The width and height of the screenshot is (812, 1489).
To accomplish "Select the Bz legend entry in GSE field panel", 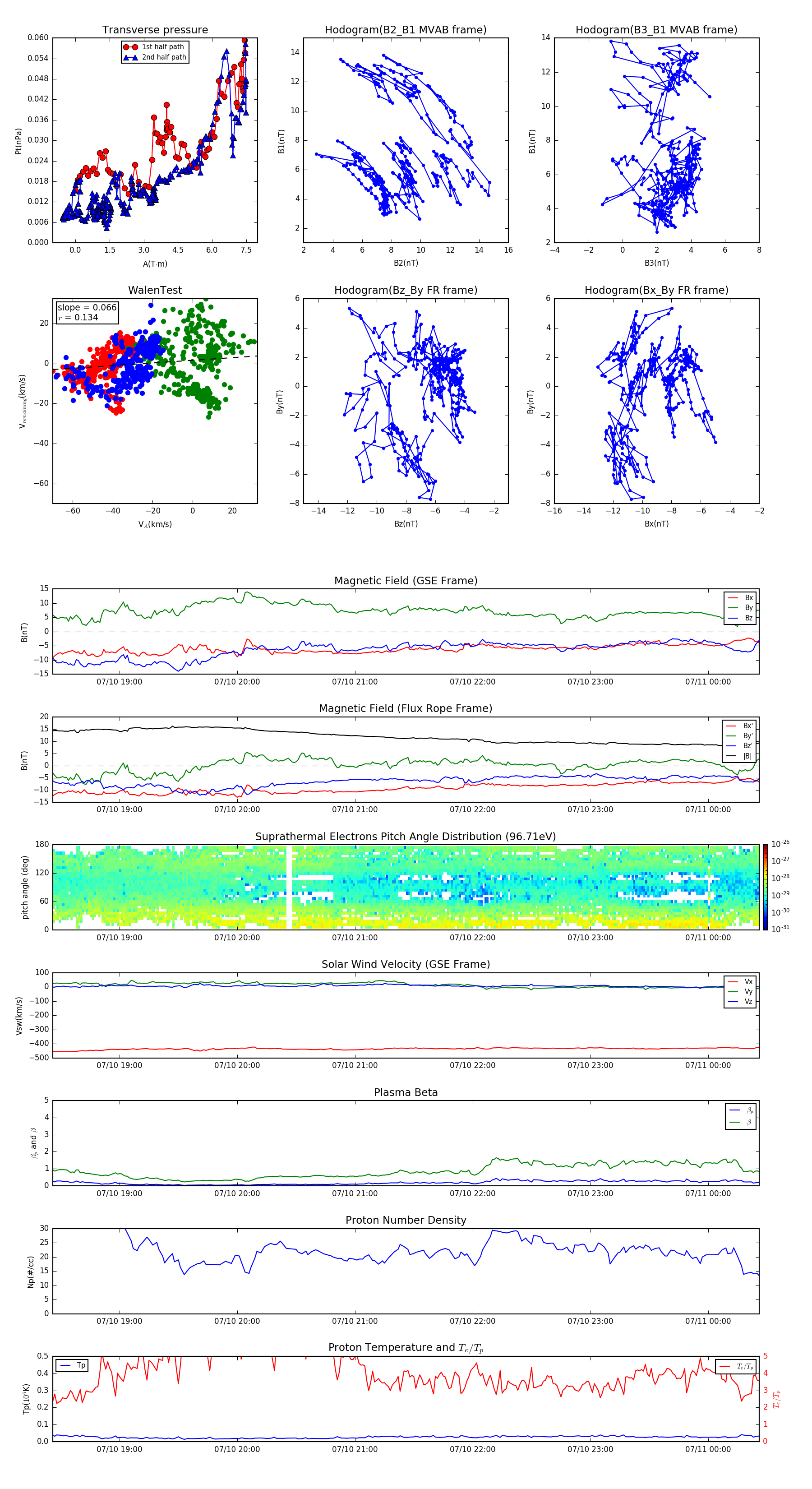I will pyautogui.click(x=740, y=618).
